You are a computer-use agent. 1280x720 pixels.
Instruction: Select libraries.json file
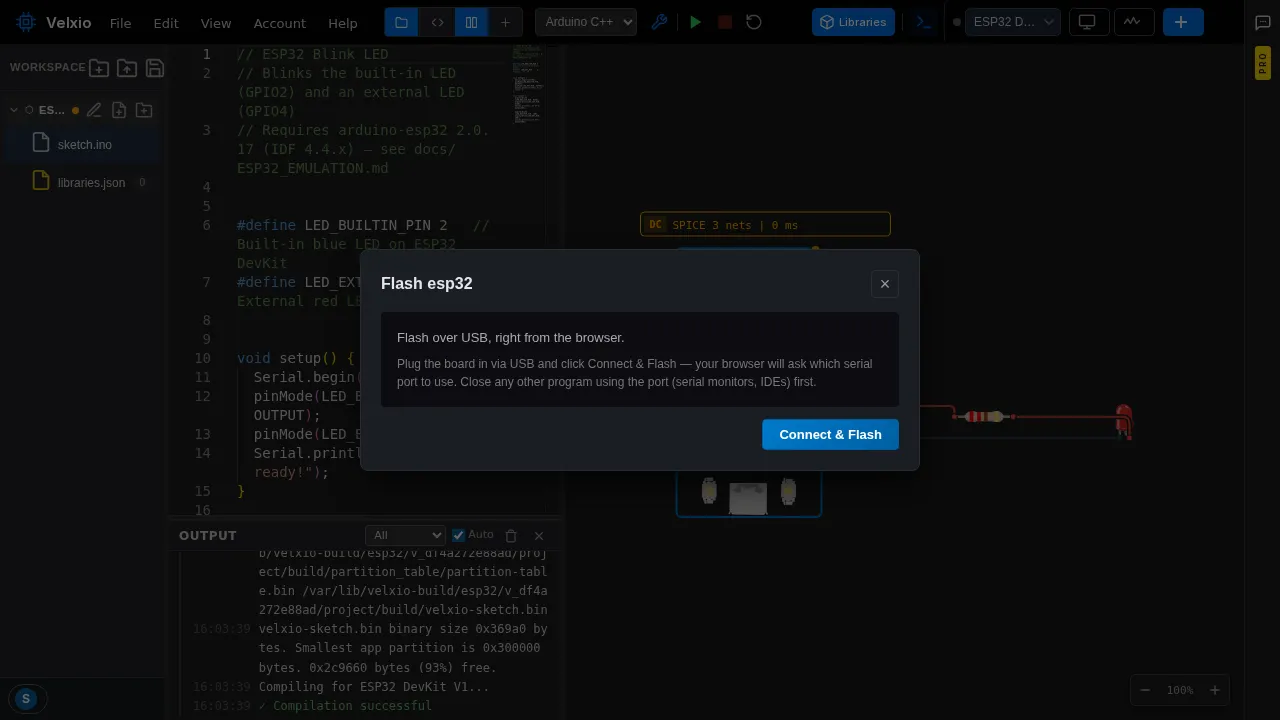pos(82,182)
